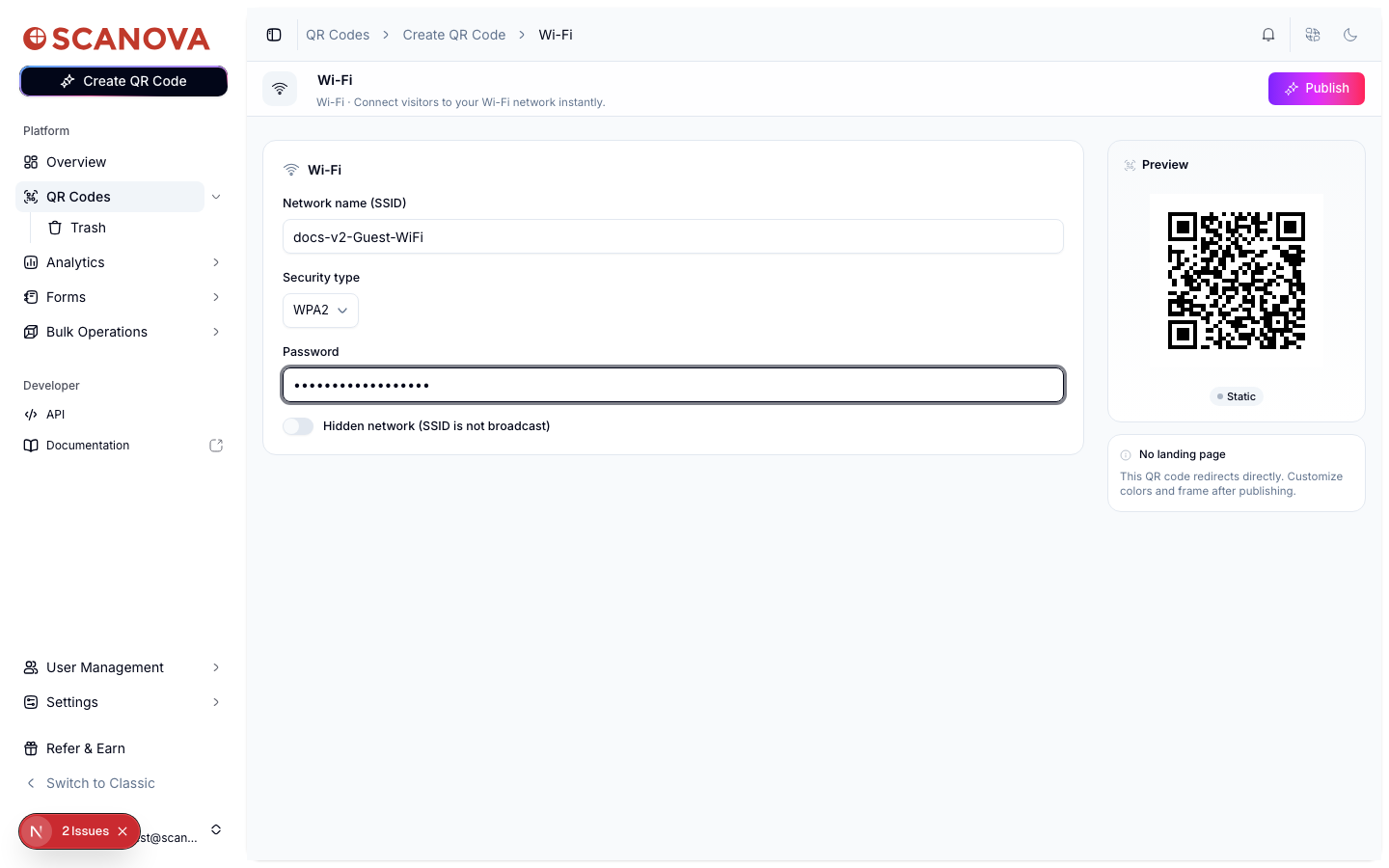Image resolution: width=1389 pixels, height=868 pixels.
Task: Expand the Analytics submenu chevron
Action: (216, 262)
